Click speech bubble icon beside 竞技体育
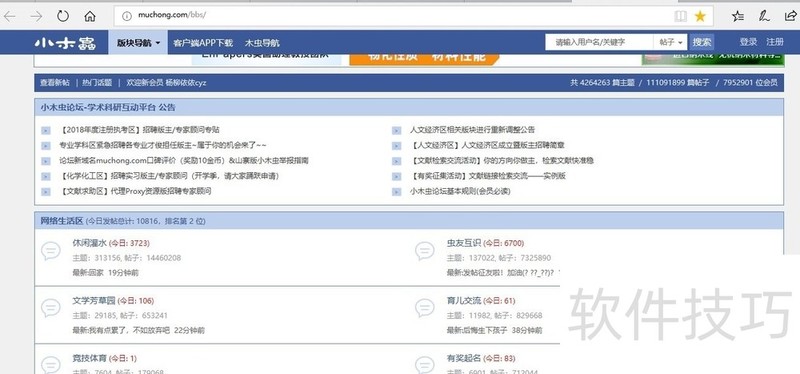The image size is (800, 374). 51,365
